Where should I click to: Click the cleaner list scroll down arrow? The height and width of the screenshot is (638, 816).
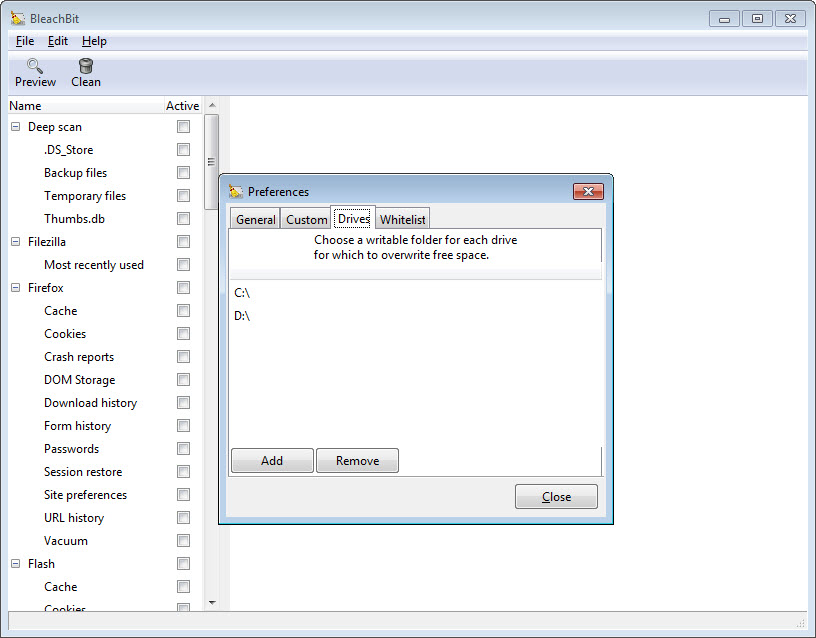(211, 603)
